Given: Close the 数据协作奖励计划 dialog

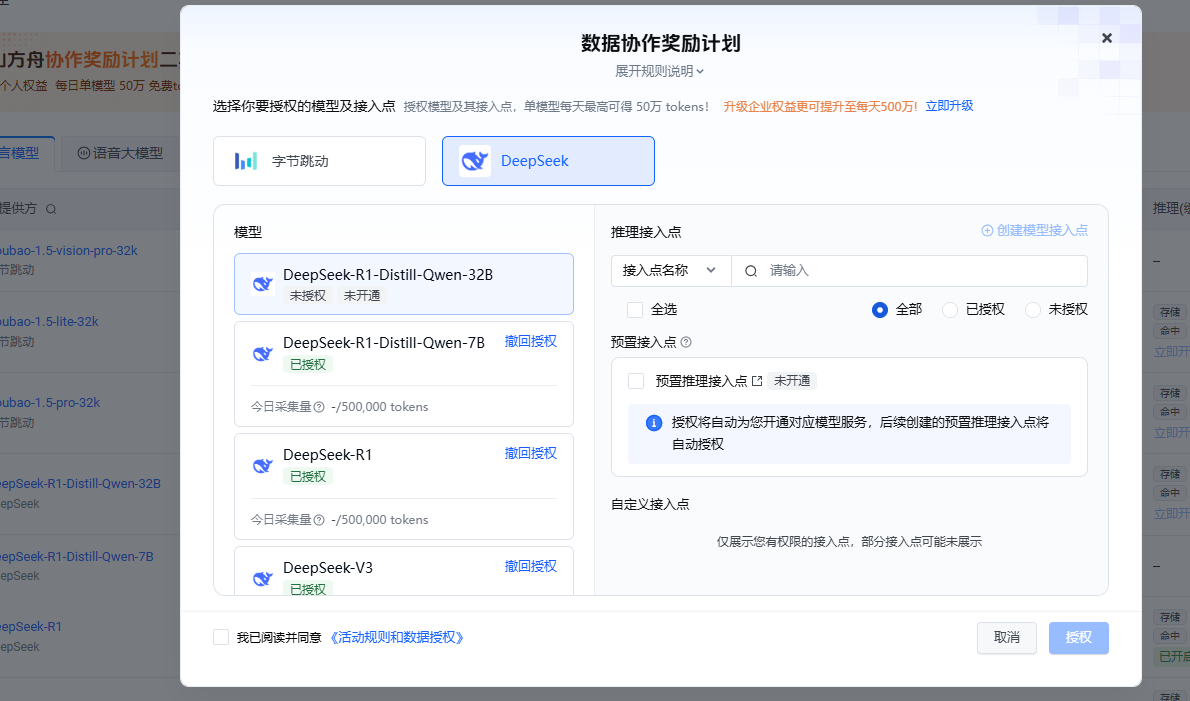Looking at the screenshot, I should point(1107,38).
